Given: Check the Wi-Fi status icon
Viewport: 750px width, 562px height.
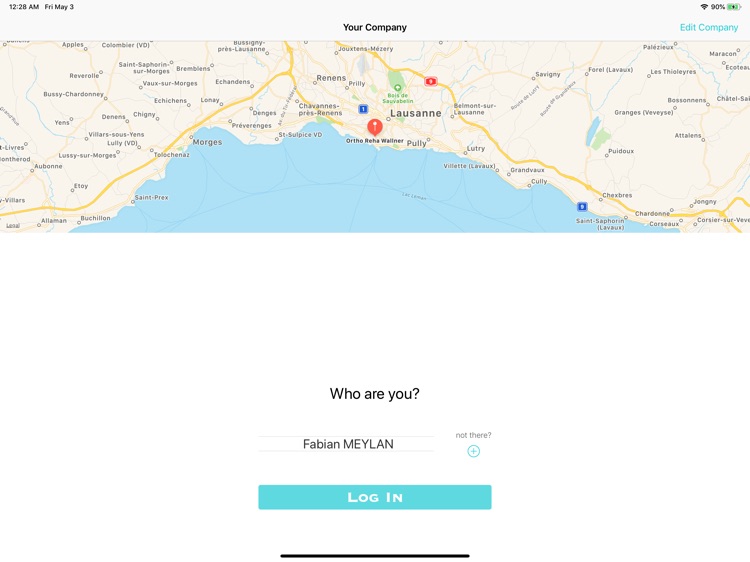Looking at the screenshot, I should [704, 7].
